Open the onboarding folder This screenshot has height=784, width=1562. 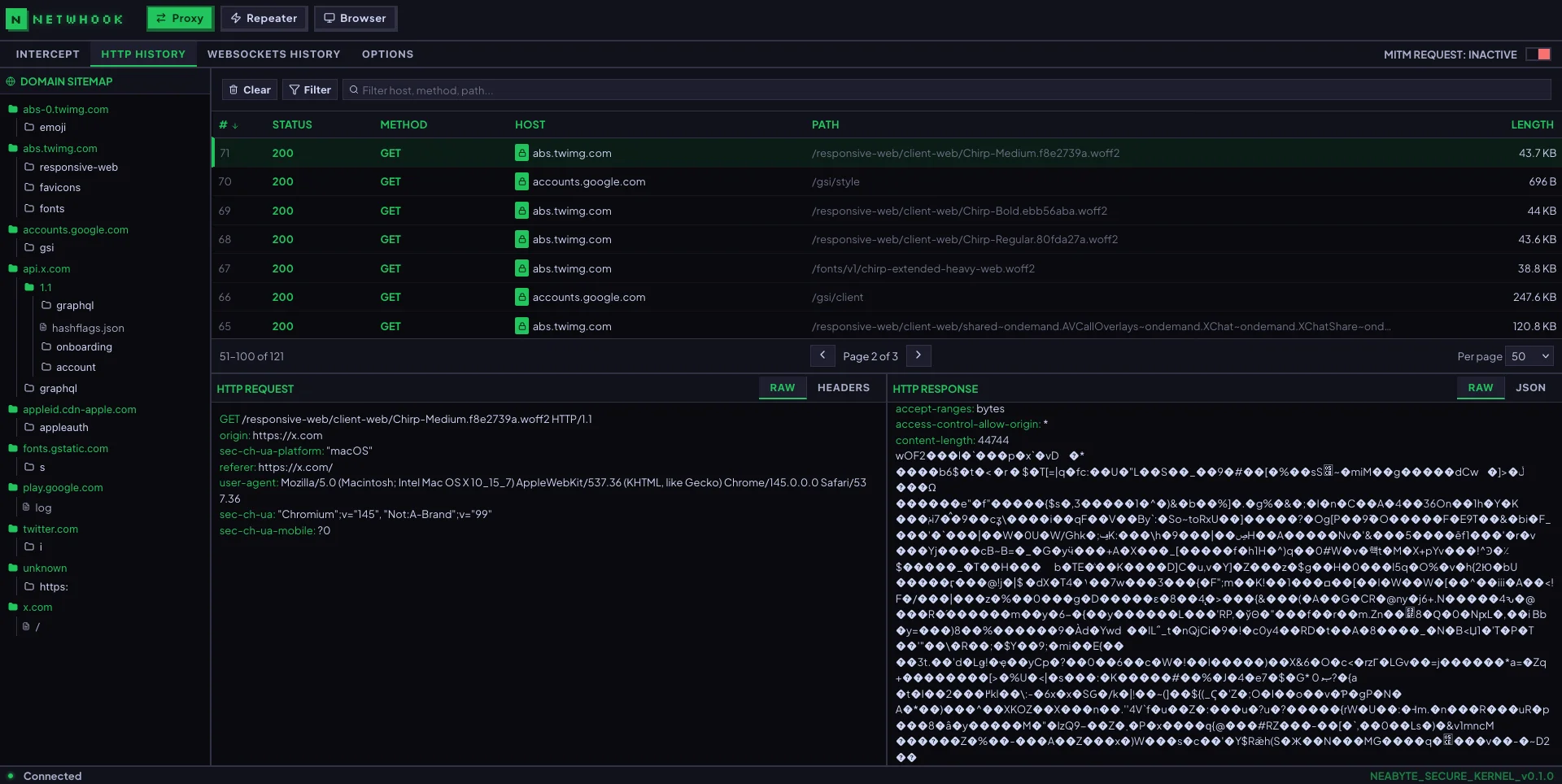77,346
